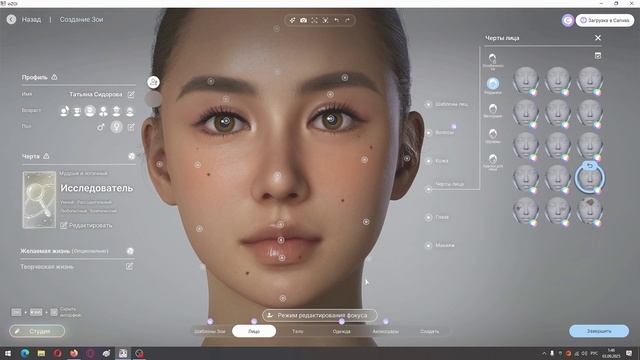Select the first age stage icon in Возраст row
This screenshot has width=640, height=360.
pos(64,111)
